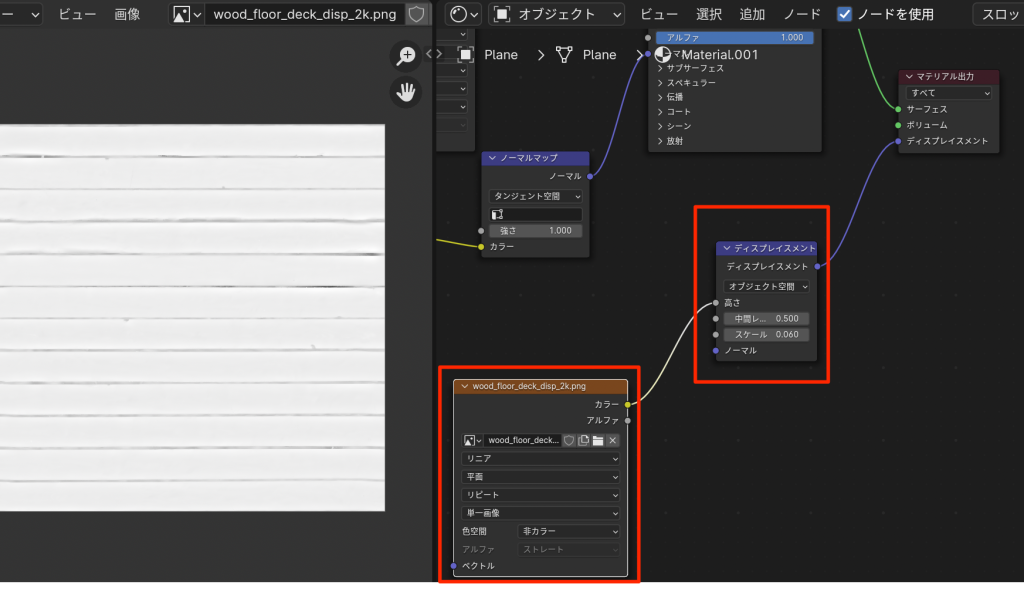Open the オブジェクト空間 dropdown in displacement node
The height and width of the screenshot is (608, 1024).
tap(767, 286)
